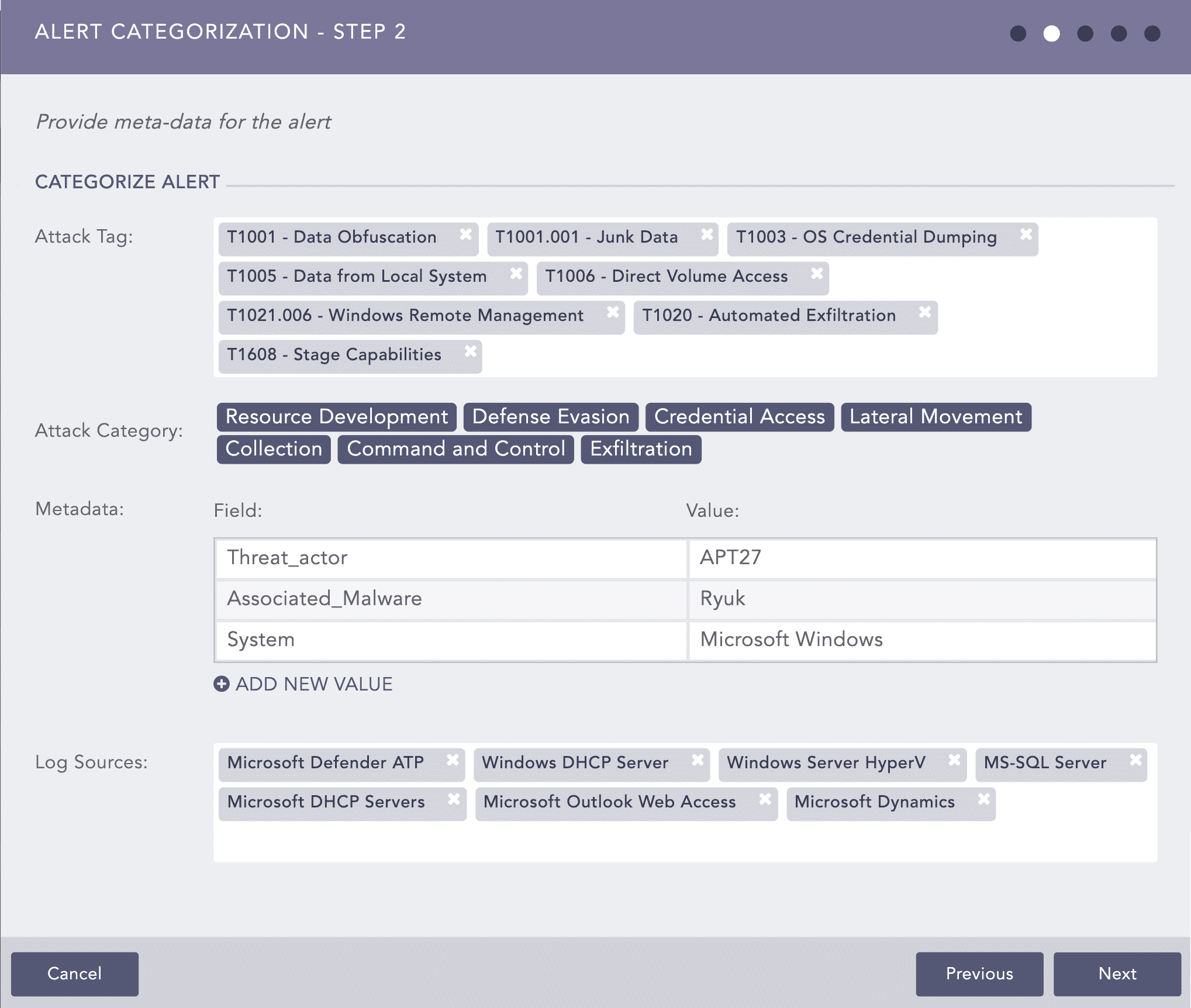This screenshot has height=1008, width=1191.
Task: Click the plus icon beside ADD NEW VALUE
Action: click(x=221, y=683)
